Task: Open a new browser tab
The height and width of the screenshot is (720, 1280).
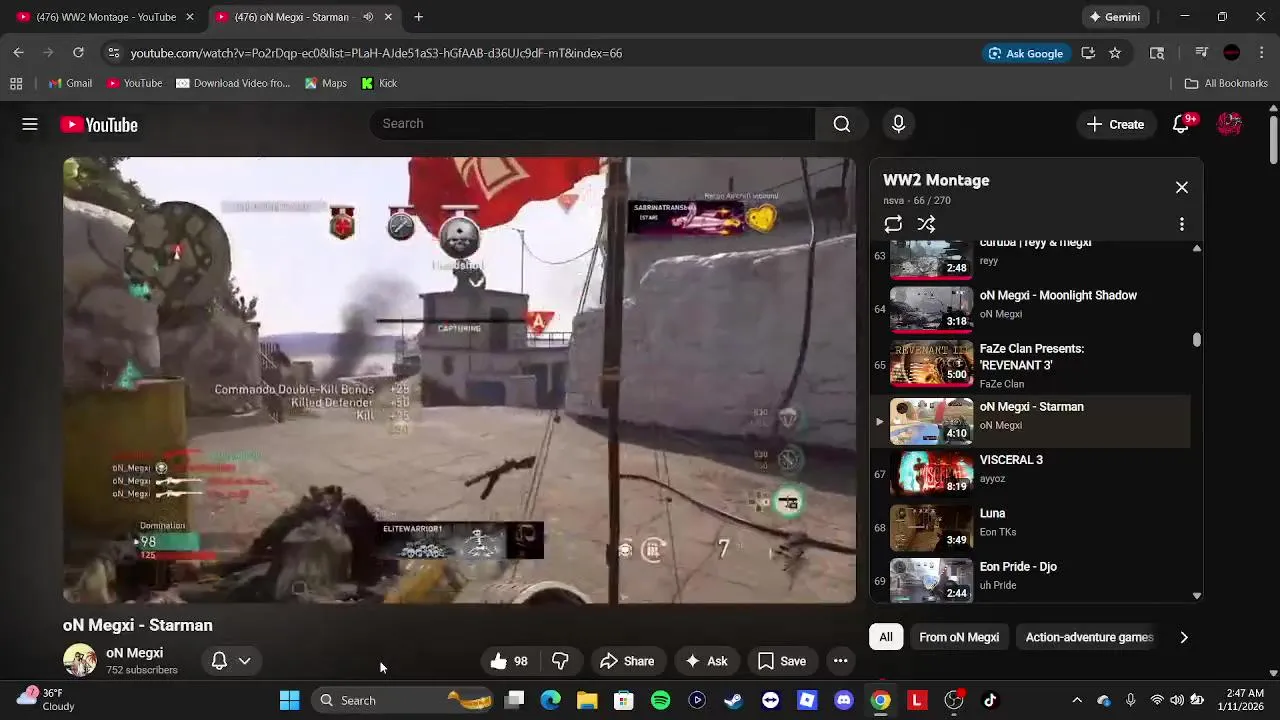Action: tap(418, 17)
